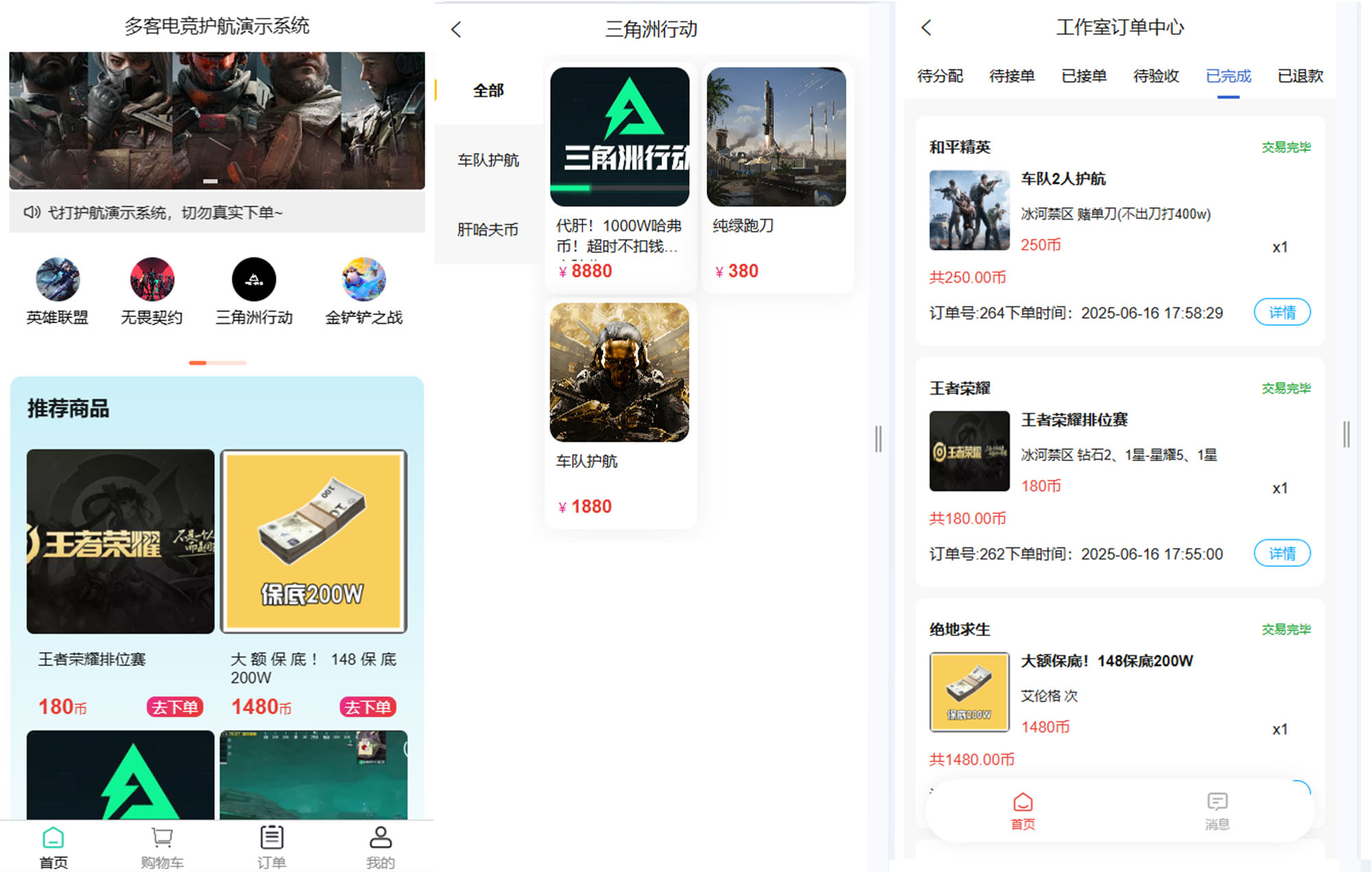Switch to the 已退款 tab

[x=1300, y=76]
